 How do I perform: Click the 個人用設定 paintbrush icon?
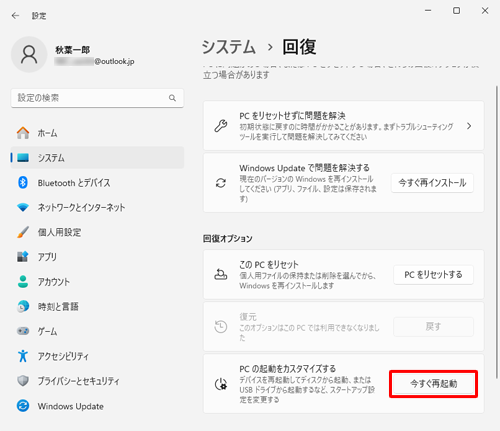(x=23, y=232)
